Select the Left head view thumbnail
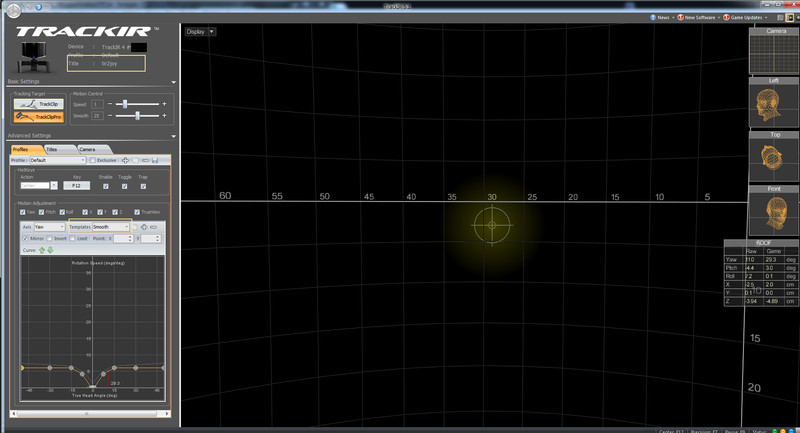Image resolution: width=800 pixels, height=433 pixels. 775,103
